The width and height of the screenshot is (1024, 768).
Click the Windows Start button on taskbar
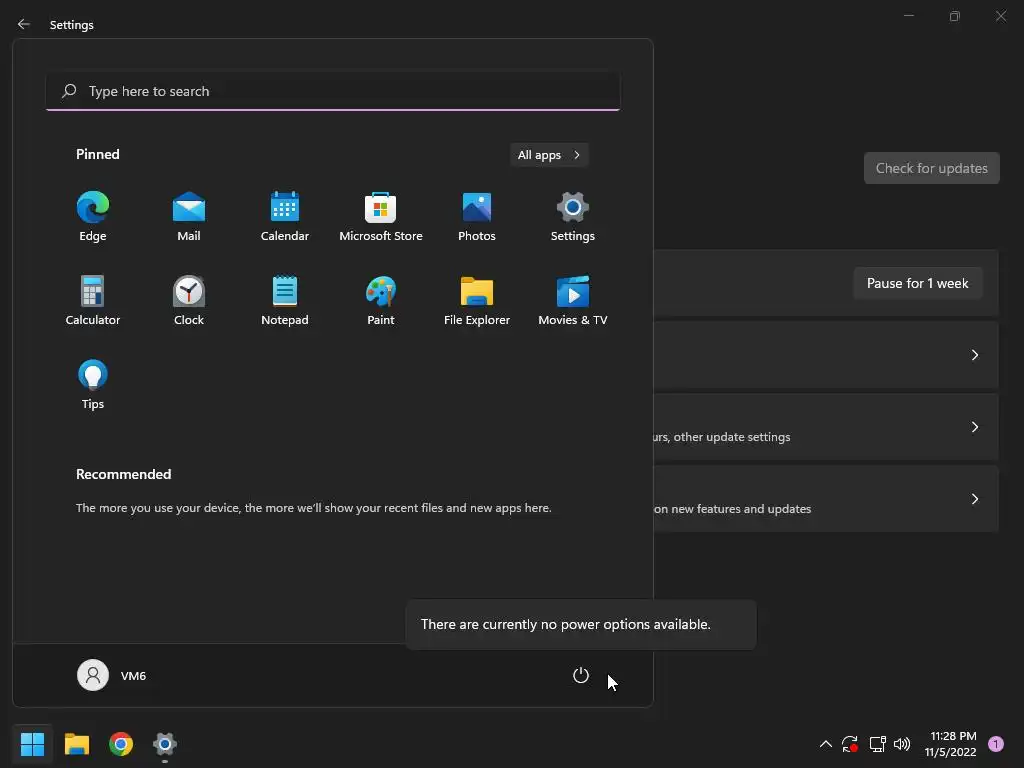(x=32, y=744)
